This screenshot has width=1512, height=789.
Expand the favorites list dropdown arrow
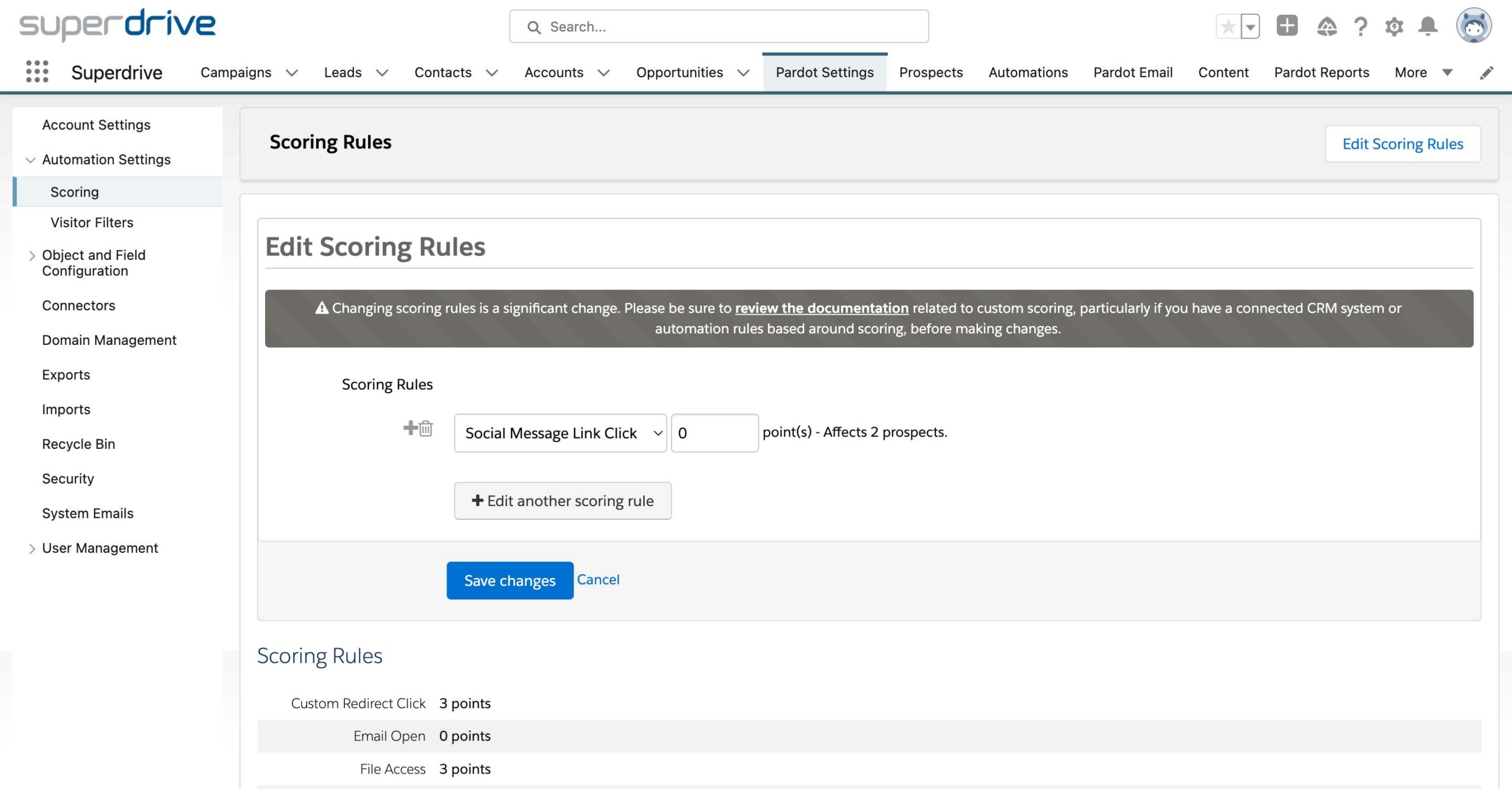pyautogui.click(x=1250, y=27)
